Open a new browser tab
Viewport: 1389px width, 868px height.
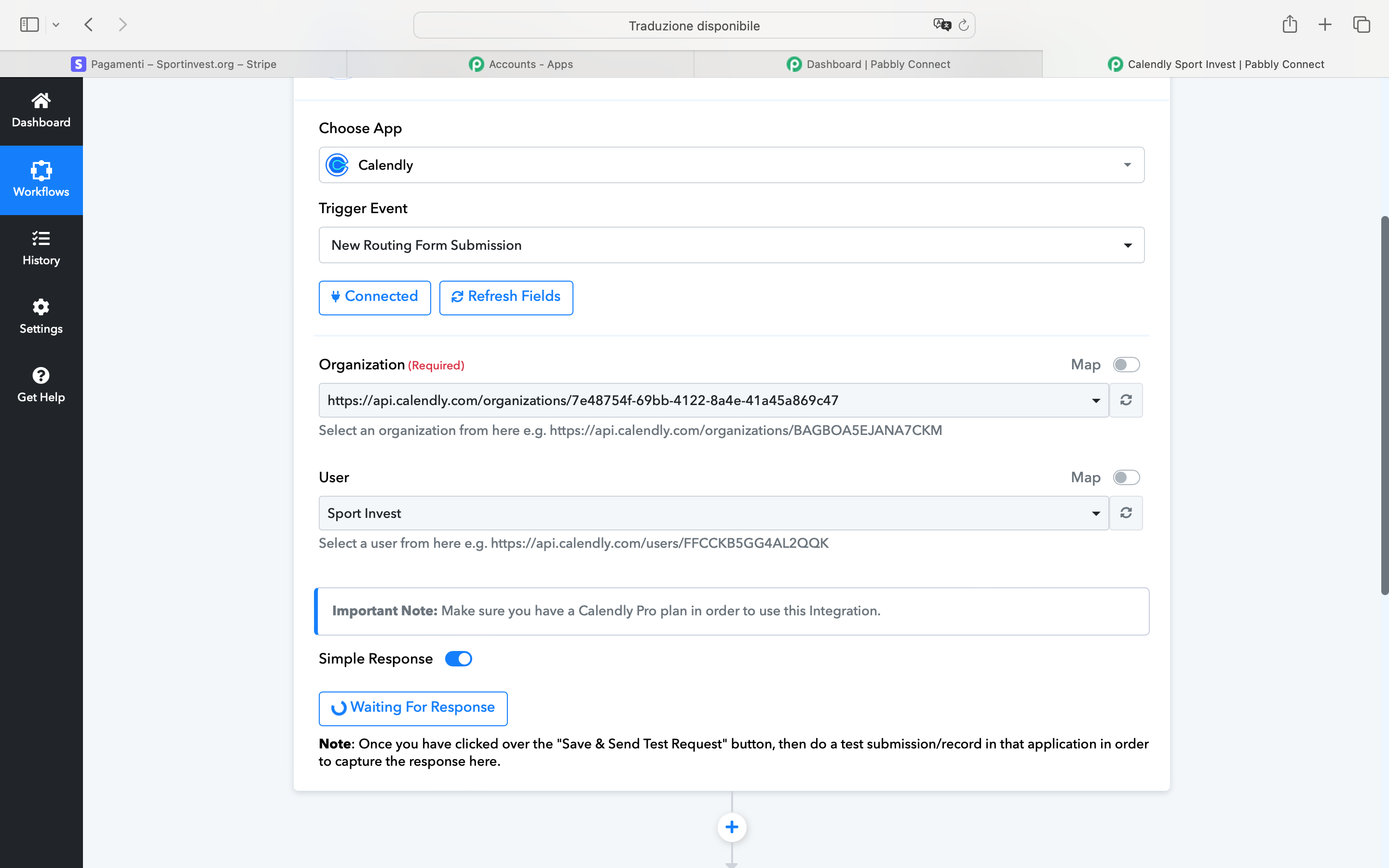tap(1325, 25)
